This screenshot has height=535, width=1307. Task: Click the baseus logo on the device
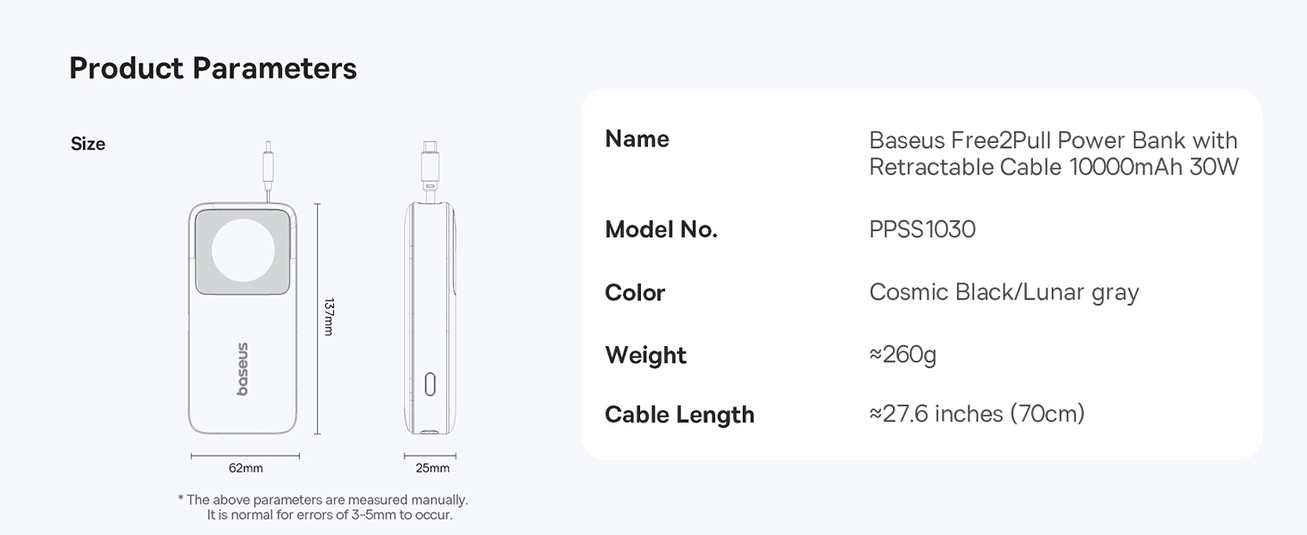point(243,369)
